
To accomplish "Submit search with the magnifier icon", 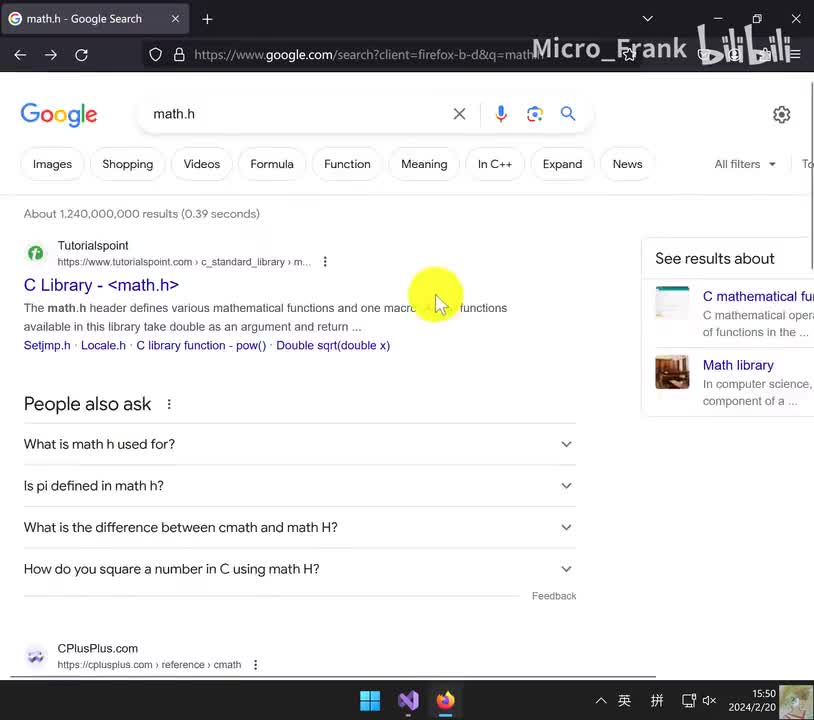I will 568,113.
